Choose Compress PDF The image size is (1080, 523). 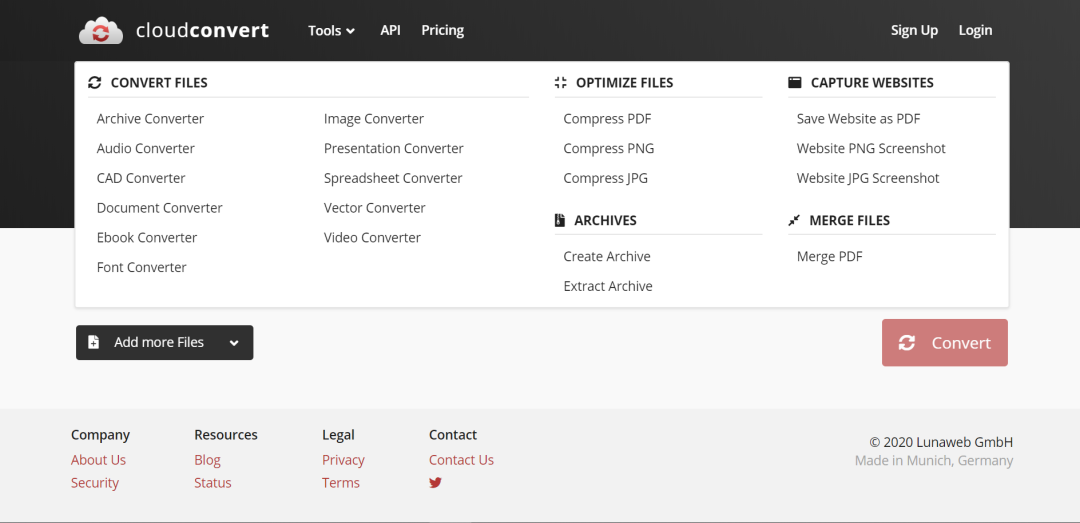pos(607,119)
